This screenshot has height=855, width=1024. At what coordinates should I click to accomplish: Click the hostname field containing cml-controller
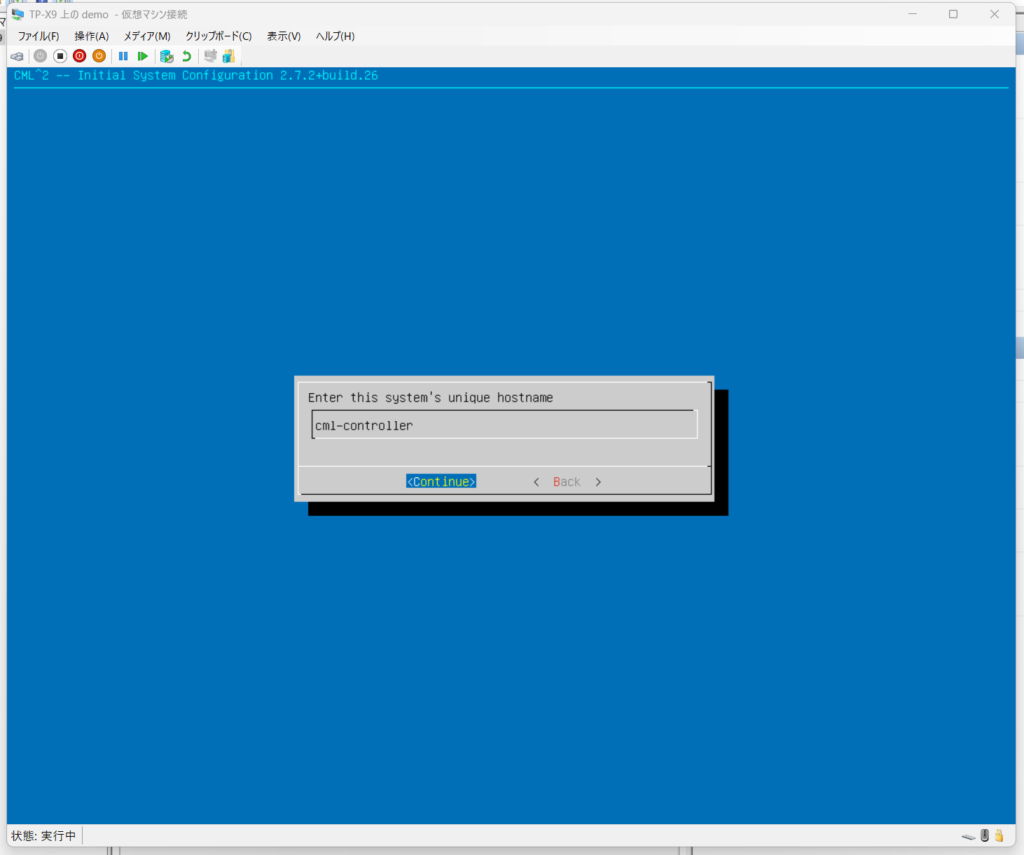click(504, 425)
